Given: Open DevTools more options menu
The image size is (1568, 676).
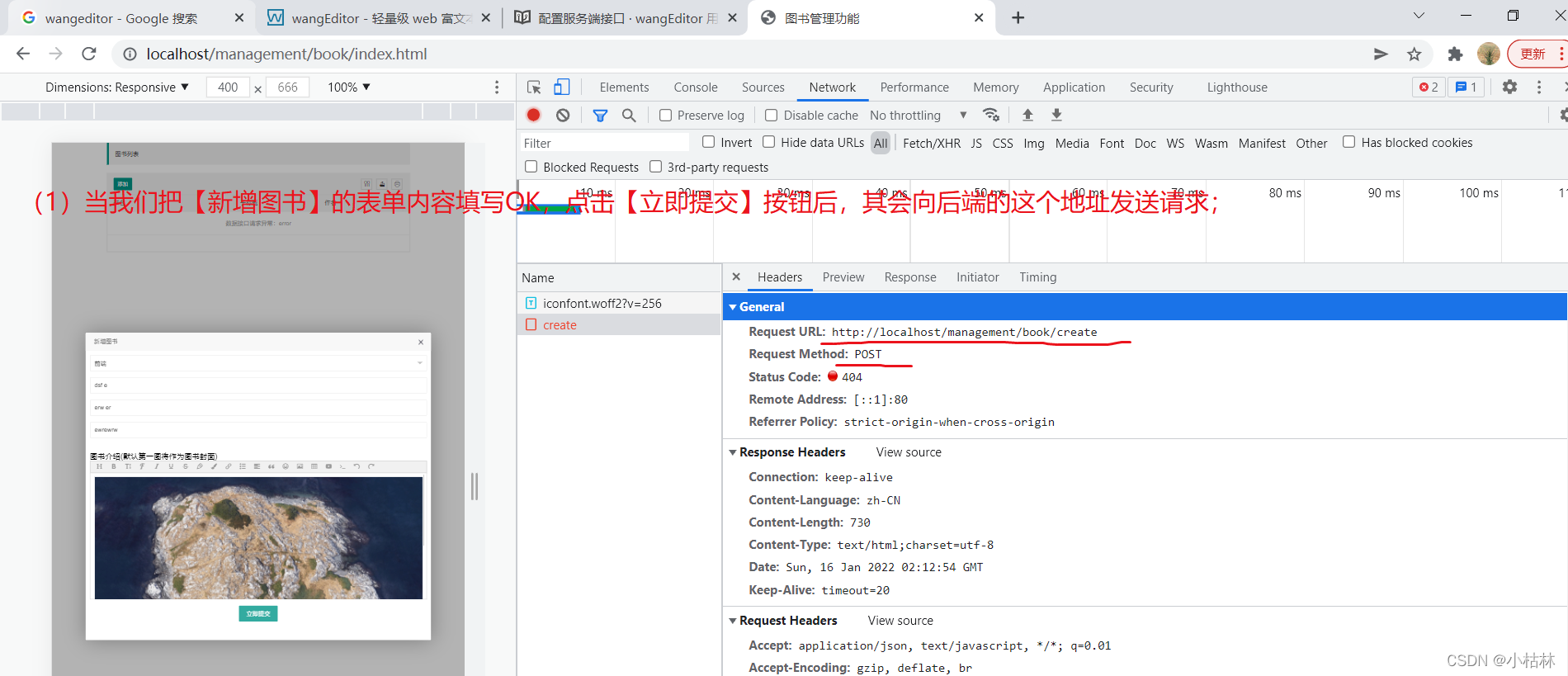Looking at the screenshot, I should (x=1539, y=87).
